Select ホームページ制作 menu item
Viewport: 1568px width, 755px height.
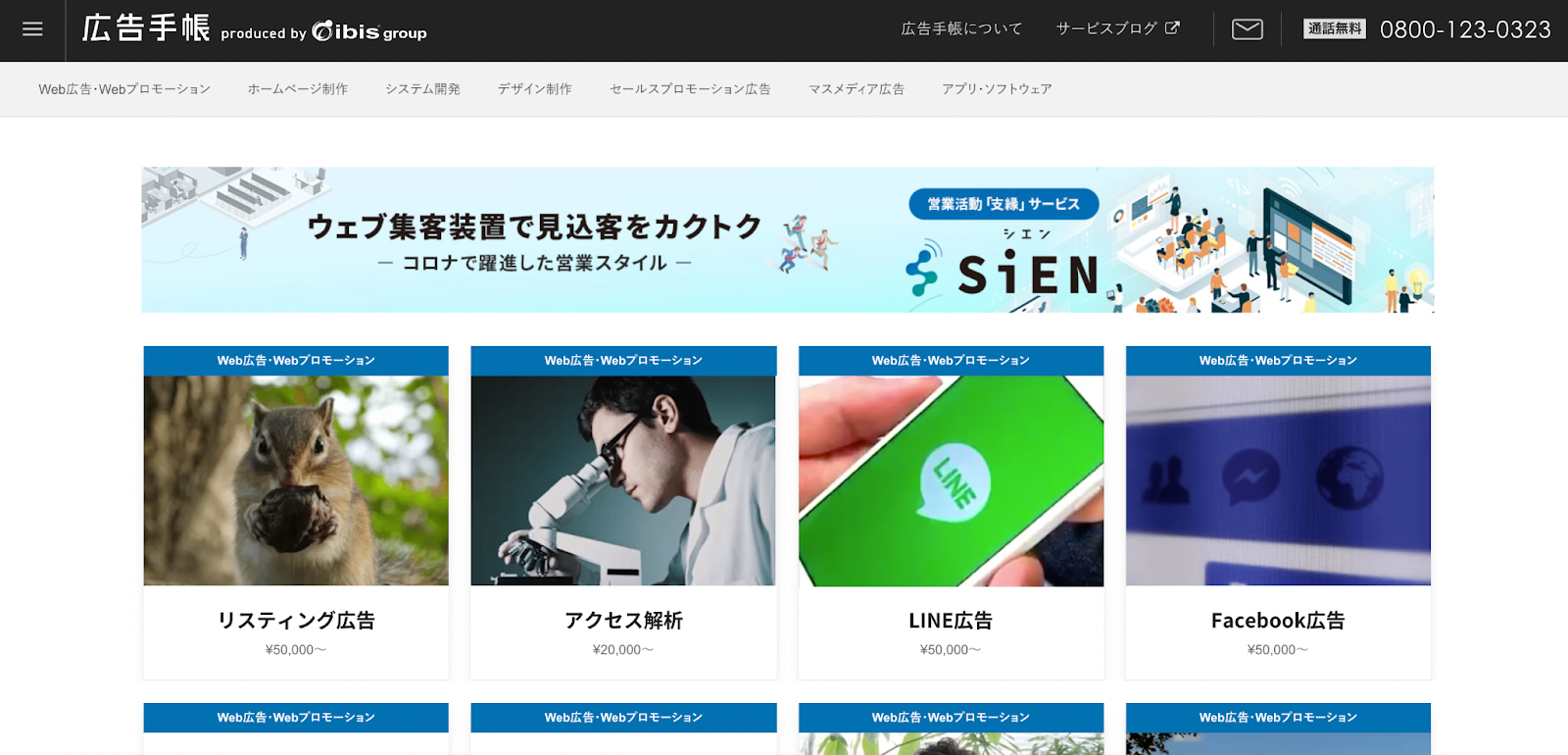298,89
